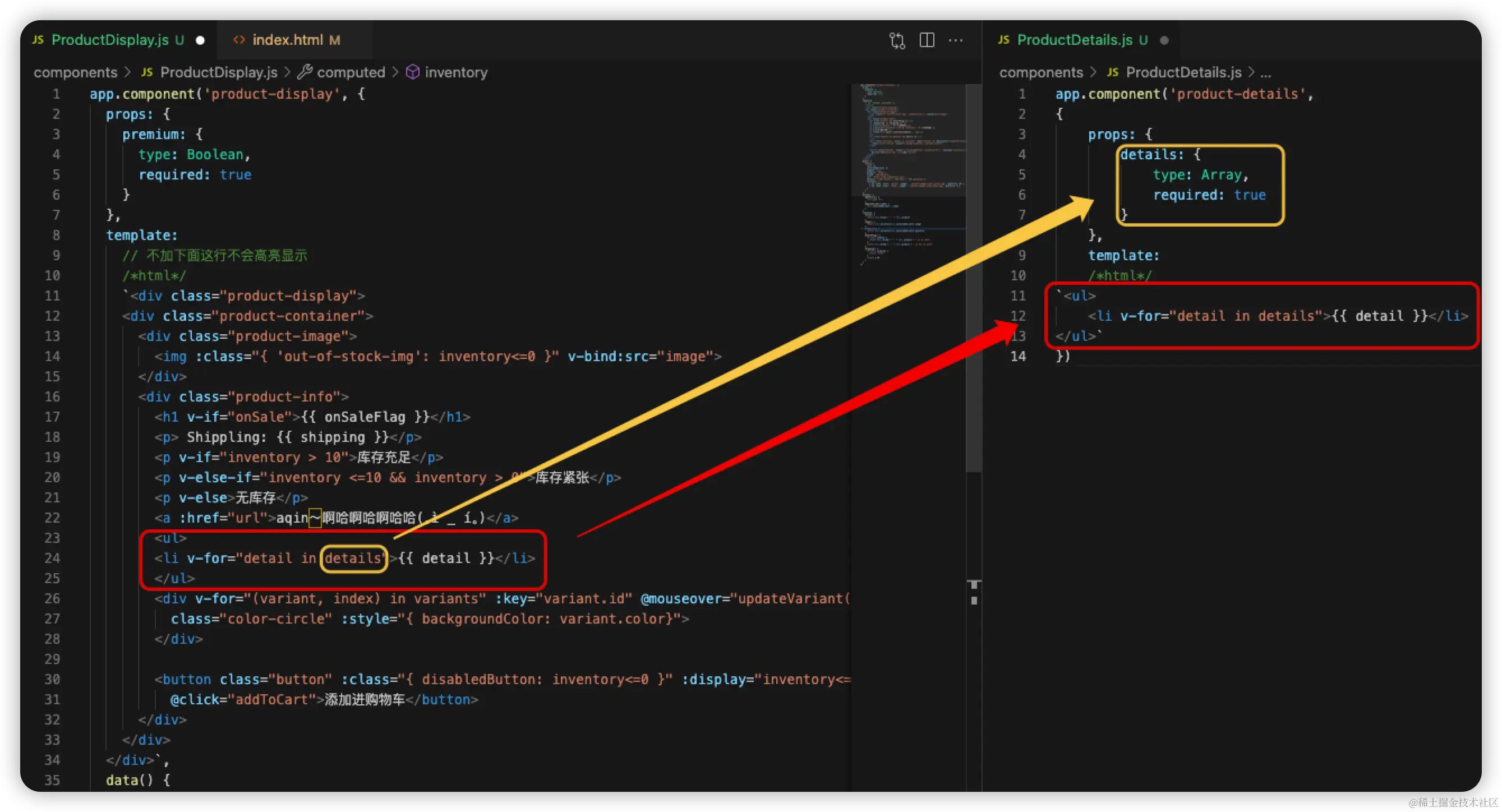Click the trailing ellipsis breadcrumb in right pane
1502x812 pixels.
(1265, 72)
